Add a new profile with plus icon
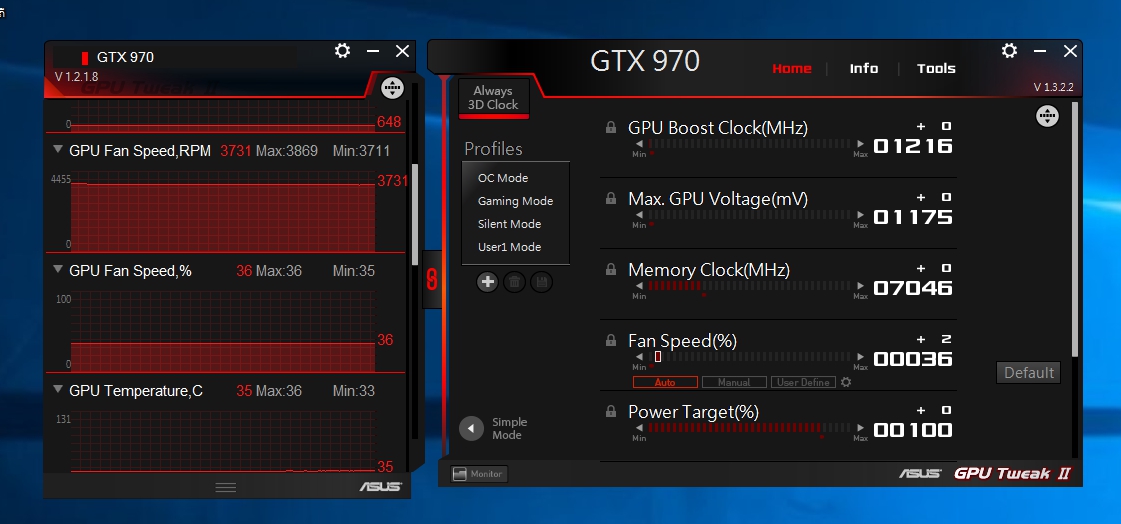This screenshot has width=1121, height=524. tap(488, 282)
